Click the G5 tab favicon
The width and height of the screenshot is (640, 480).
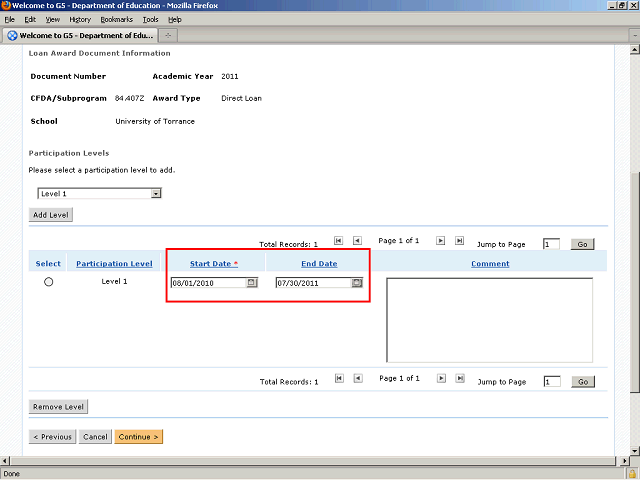coord(12,36)
